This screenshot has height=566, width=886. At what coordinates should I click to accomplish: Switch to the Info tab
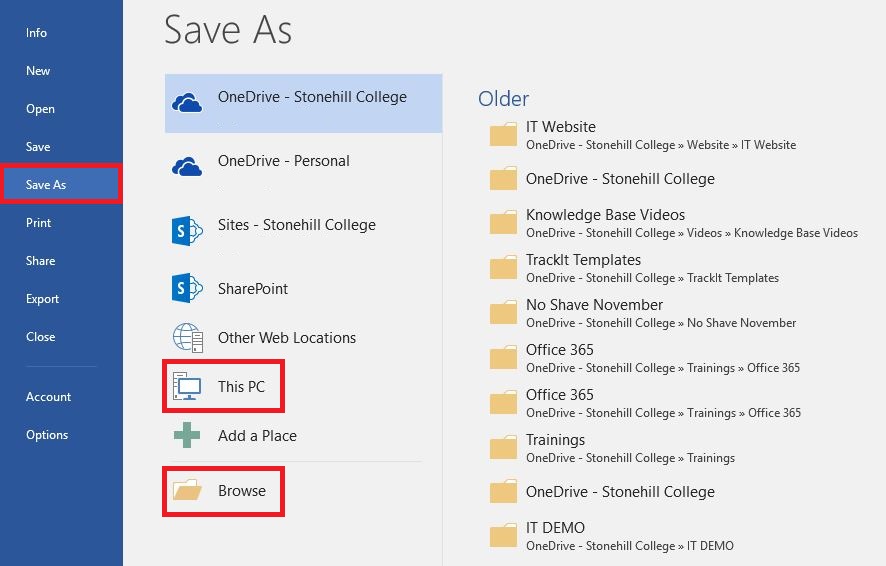tap(36, 33)
